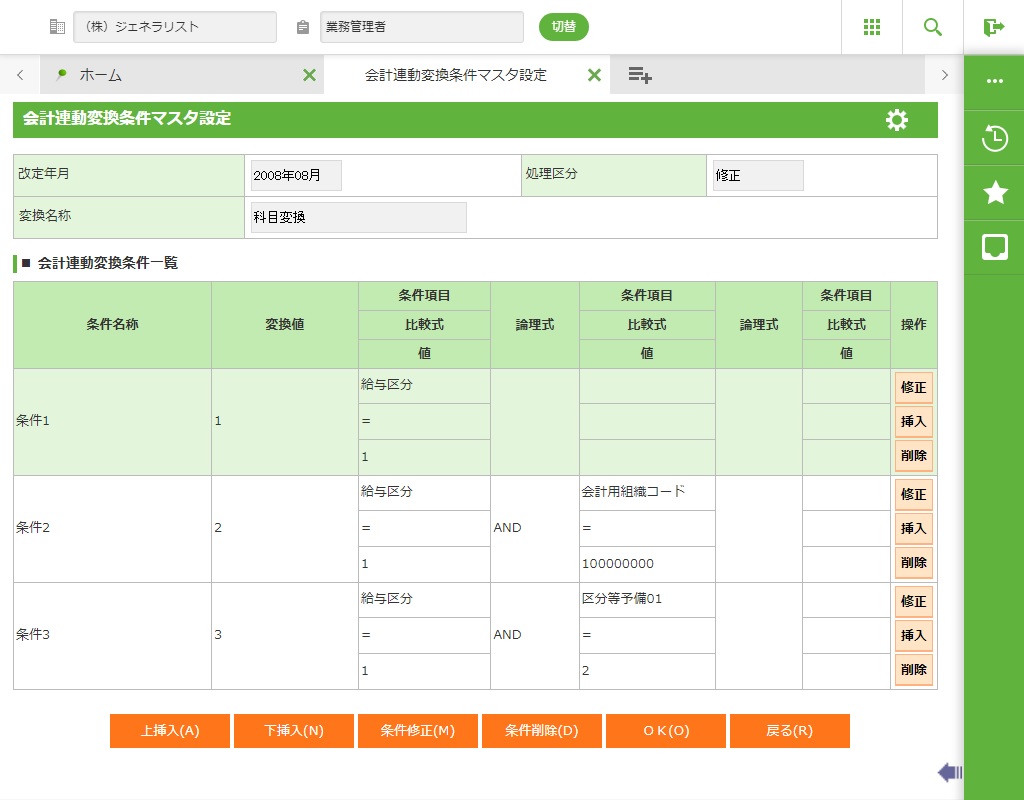Open the history clock icon in sidebar
This screenshot has height=800, width=1024.
(x=994, y=138)
